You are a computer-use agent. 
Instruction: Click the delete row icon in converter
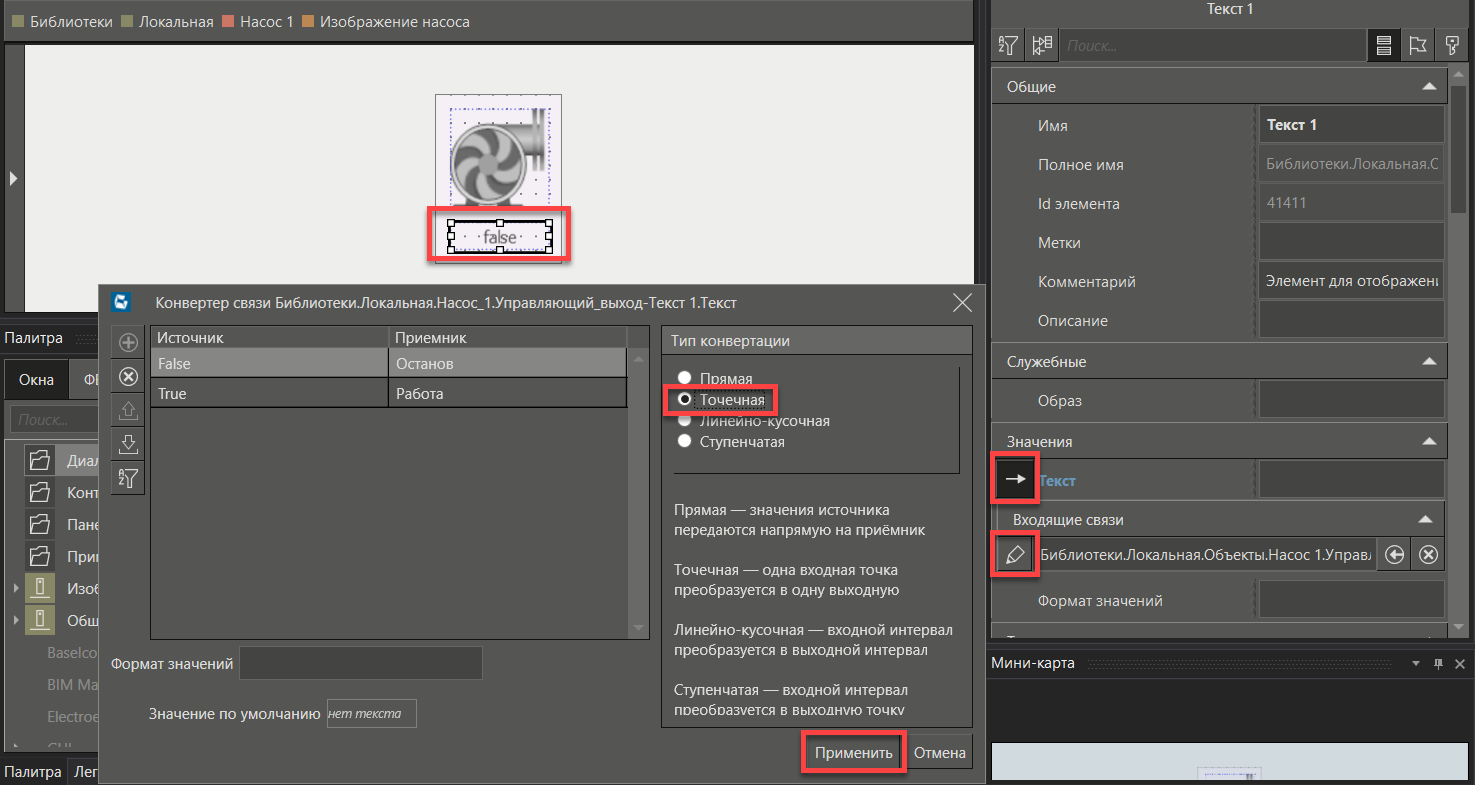pos(128,376)
